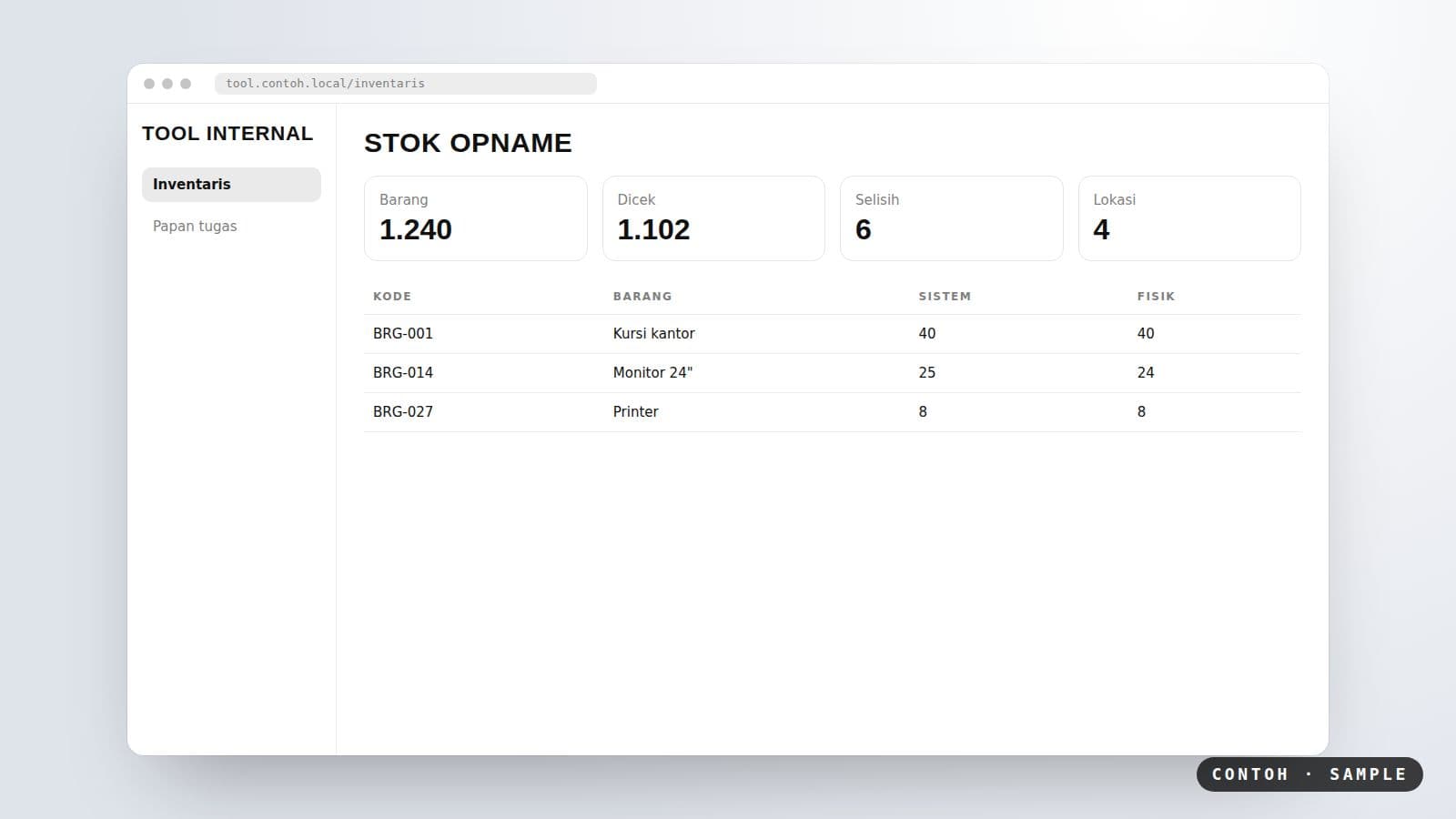Click the KODE column header
Image resolution: width=1456 pixels, height=819 pixels.
pyautogui.click(x=392, y=297)
